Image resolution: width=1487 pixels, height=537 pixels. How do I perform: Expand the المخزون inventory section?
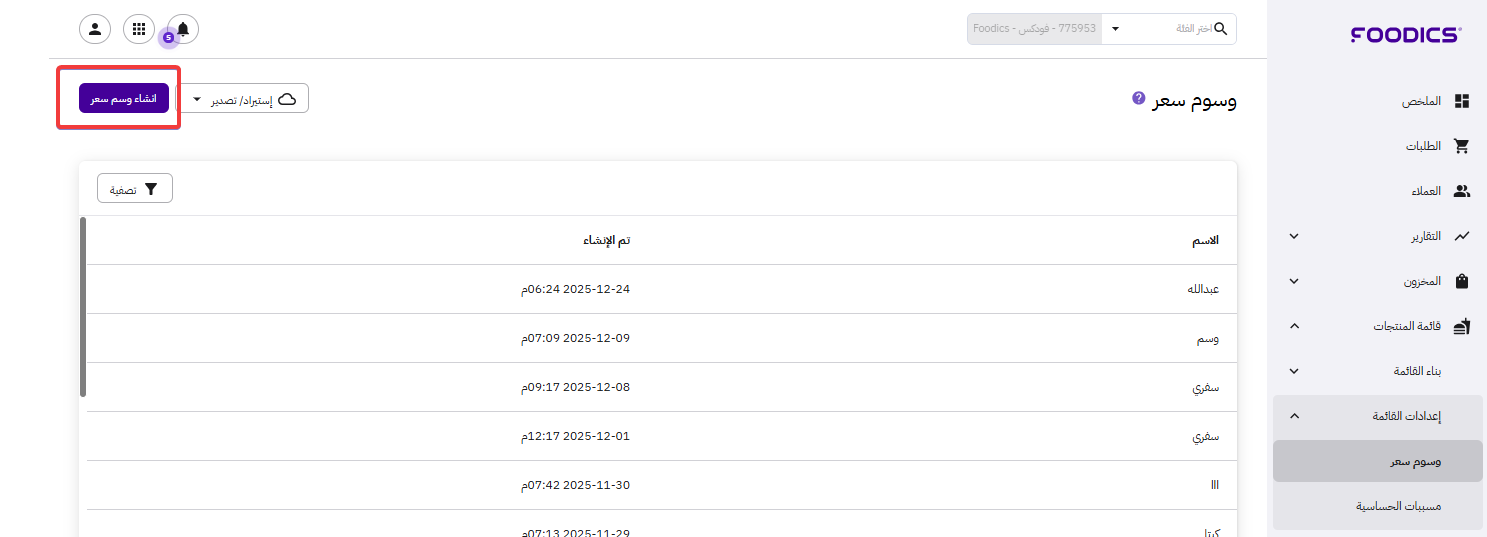pyautogui.click(x=1294, y=281)
